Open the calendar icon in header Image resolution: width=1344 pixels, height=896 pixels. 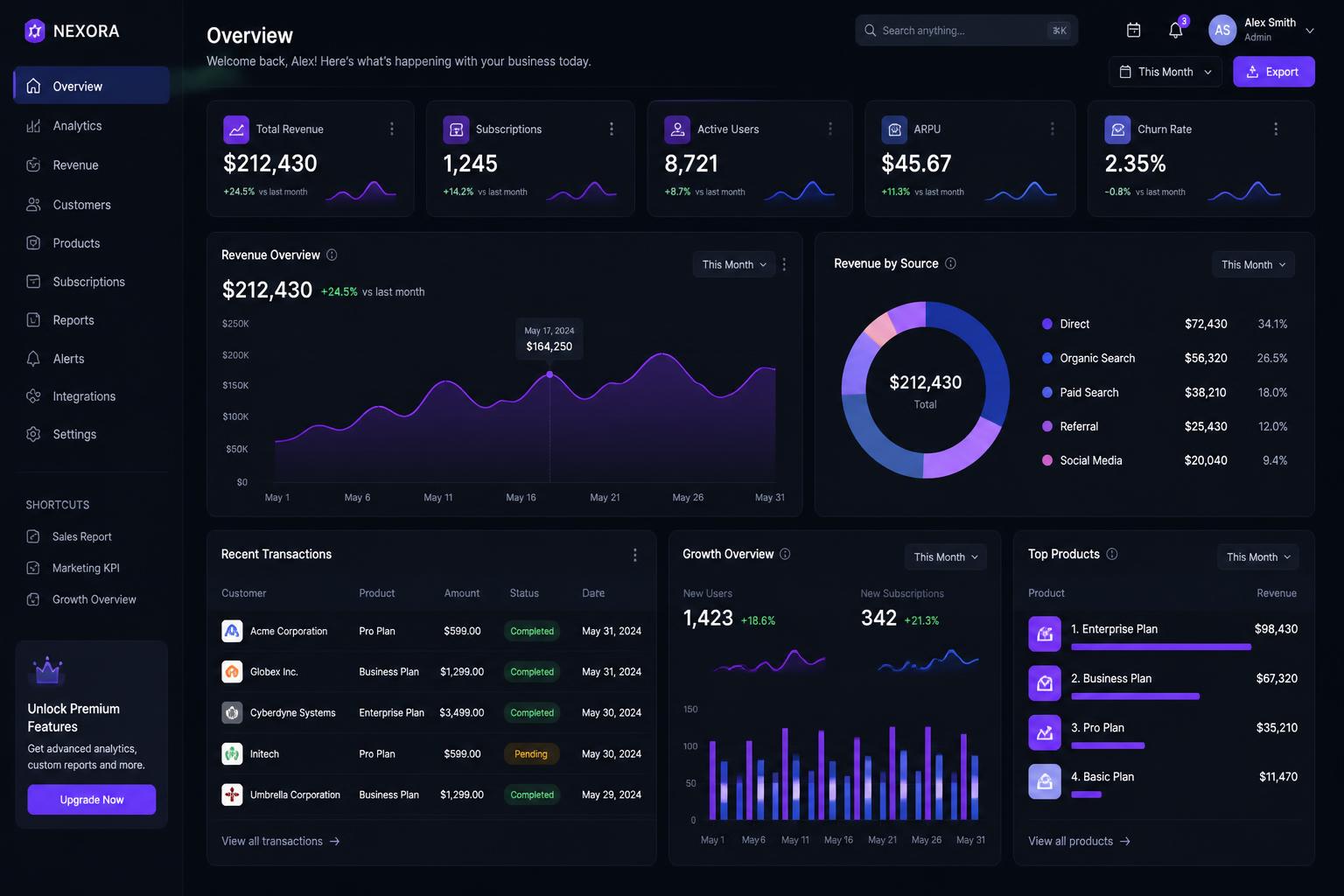coord(1133,30)
